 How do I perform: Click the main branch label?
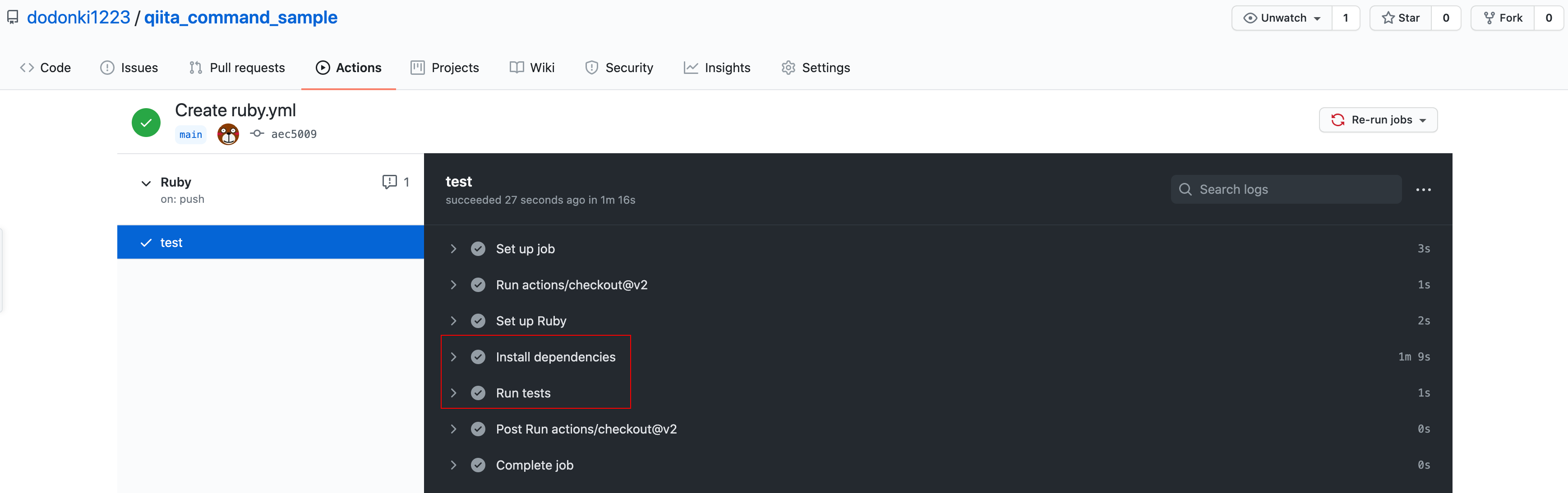tap(190, 134)
